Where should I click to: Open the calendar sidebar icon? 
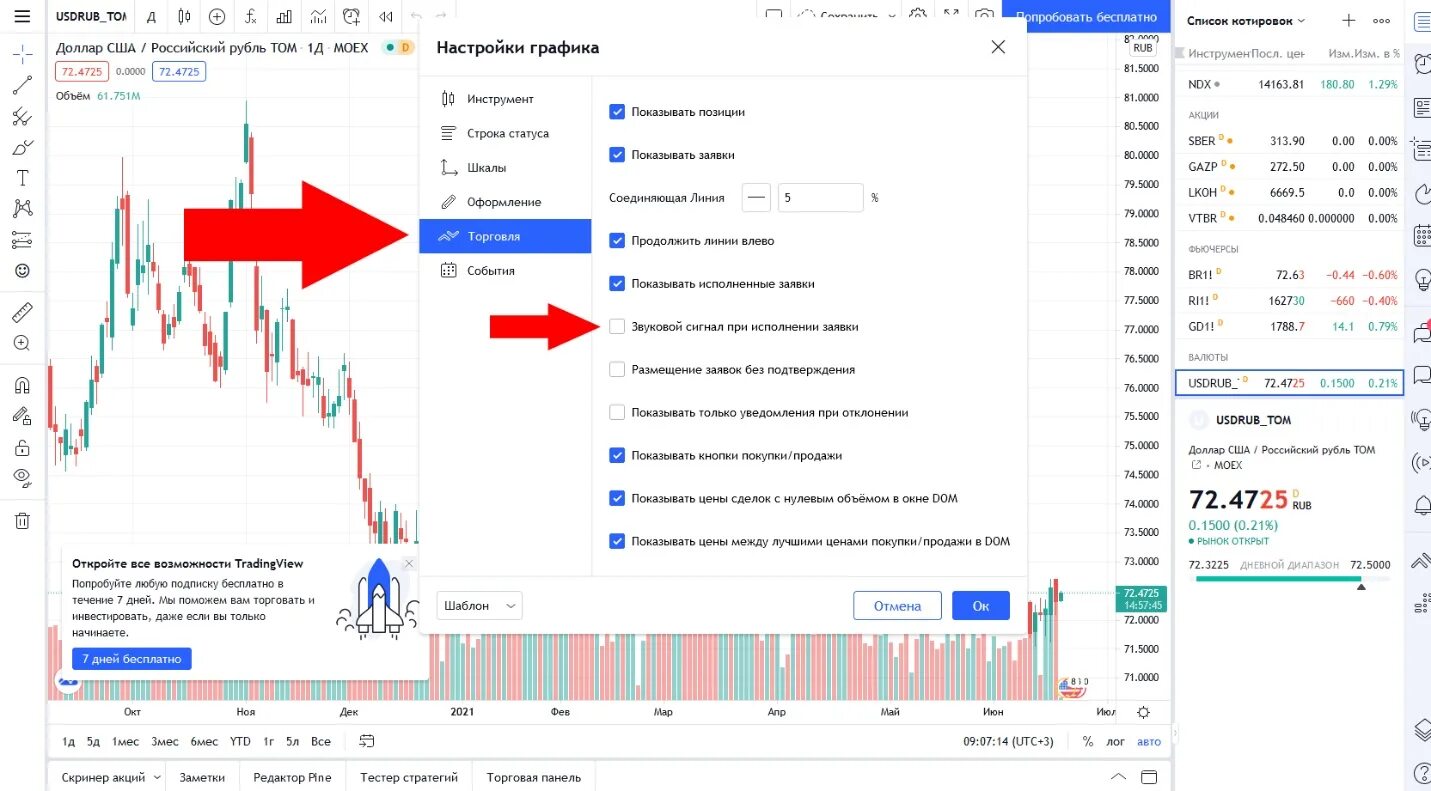[x=1421, y=235]
